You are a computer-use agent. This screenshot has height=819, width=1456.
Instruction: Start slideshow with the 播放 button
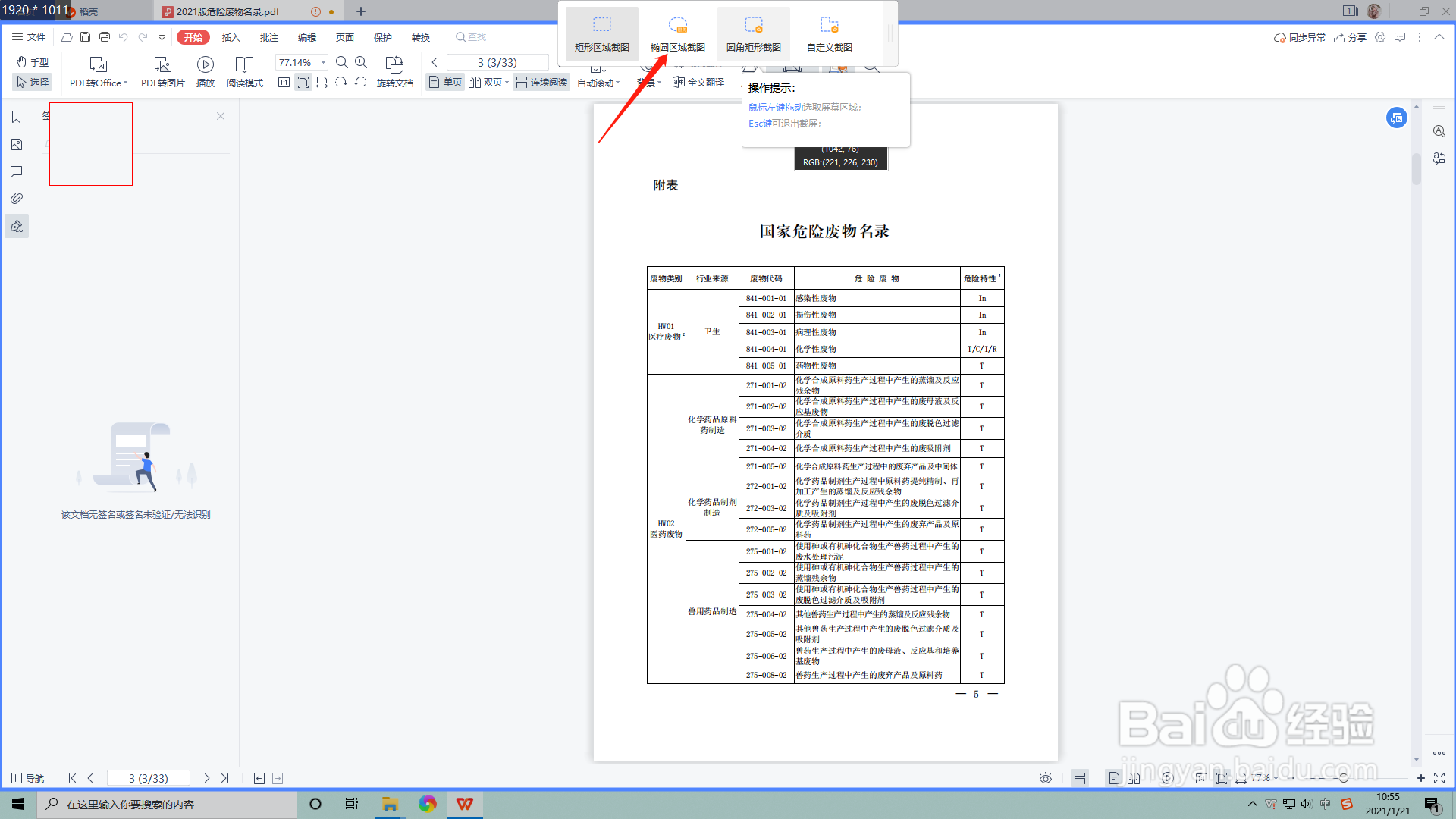click(206, 72)
